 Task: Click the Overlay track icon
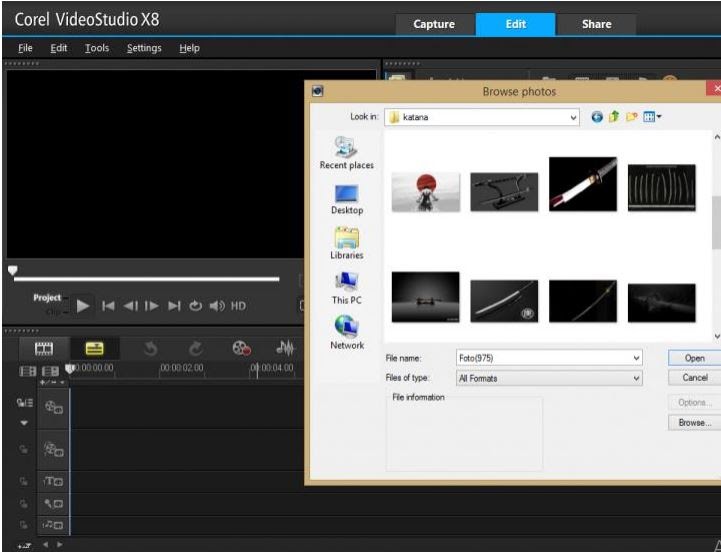(53, 449)
